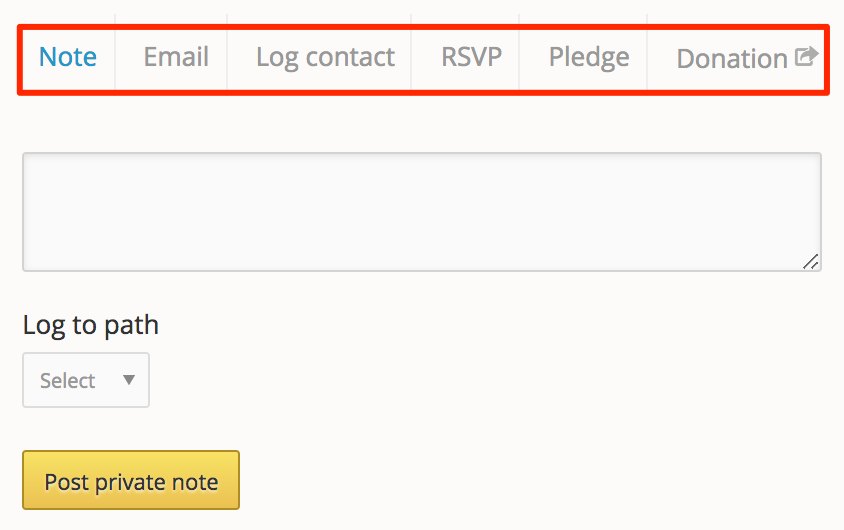Submit the note with the yellow button

click(x=131, y=481)
